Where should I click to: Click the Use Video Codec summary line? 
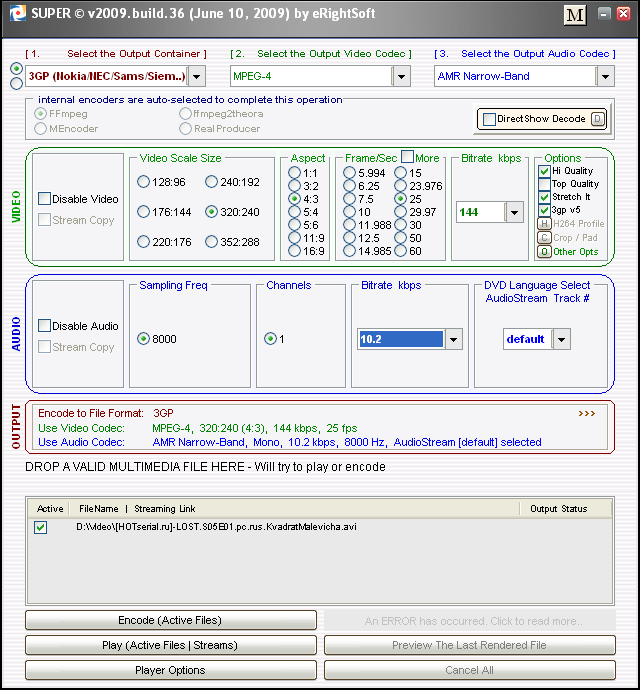tap(198, 428)
